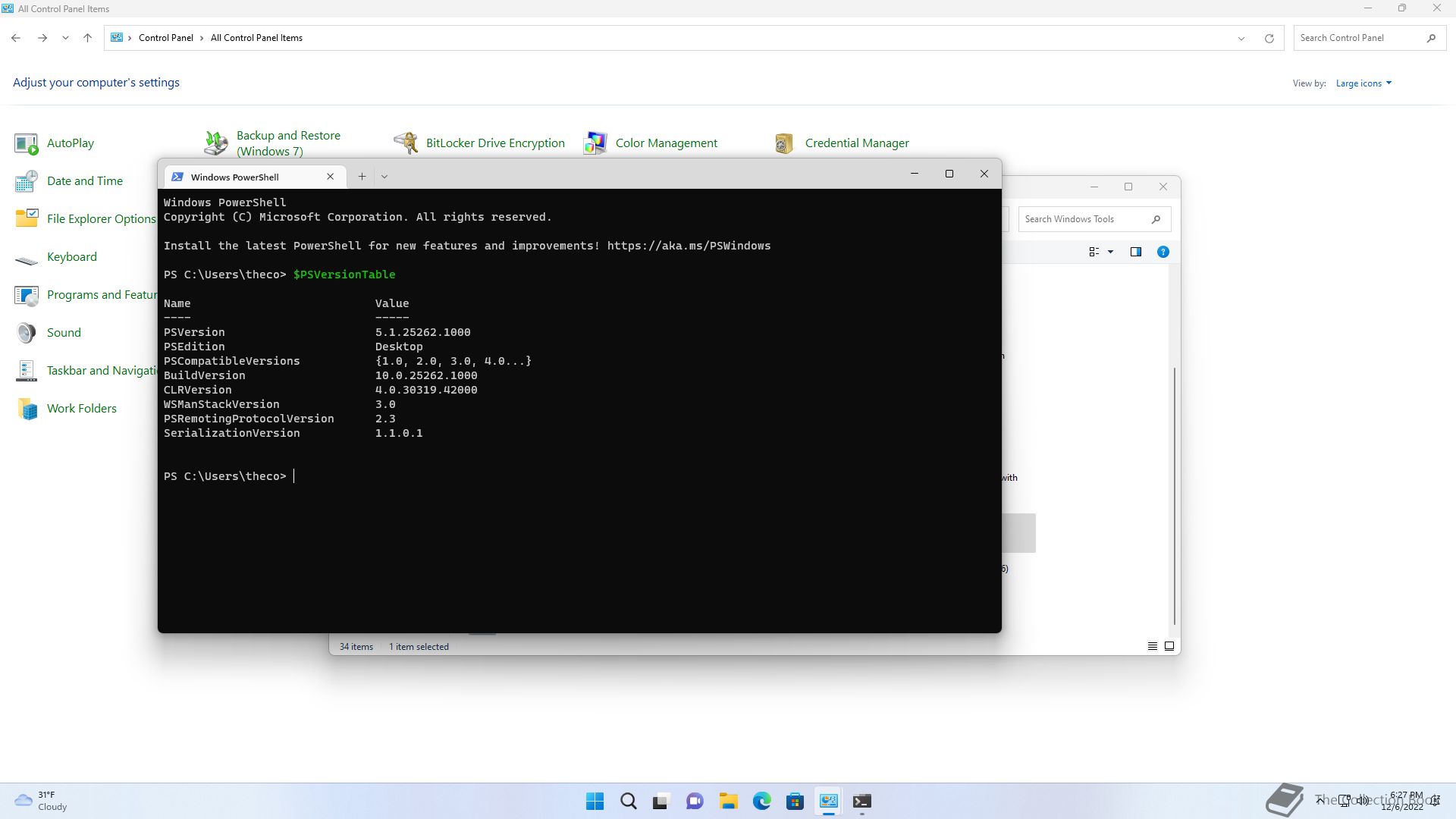Click Control Panel breadcrumb

click(x=165, y=38)
